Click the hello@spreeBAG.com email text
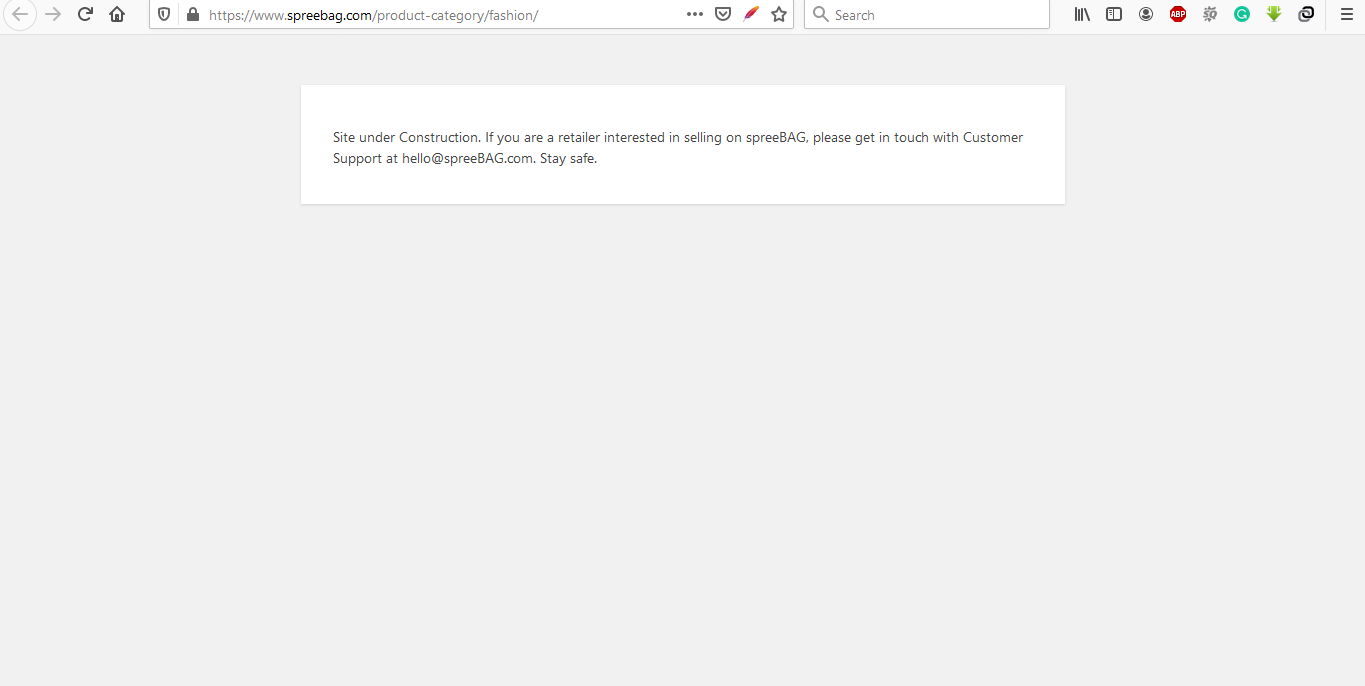 (x=467, y=158)
